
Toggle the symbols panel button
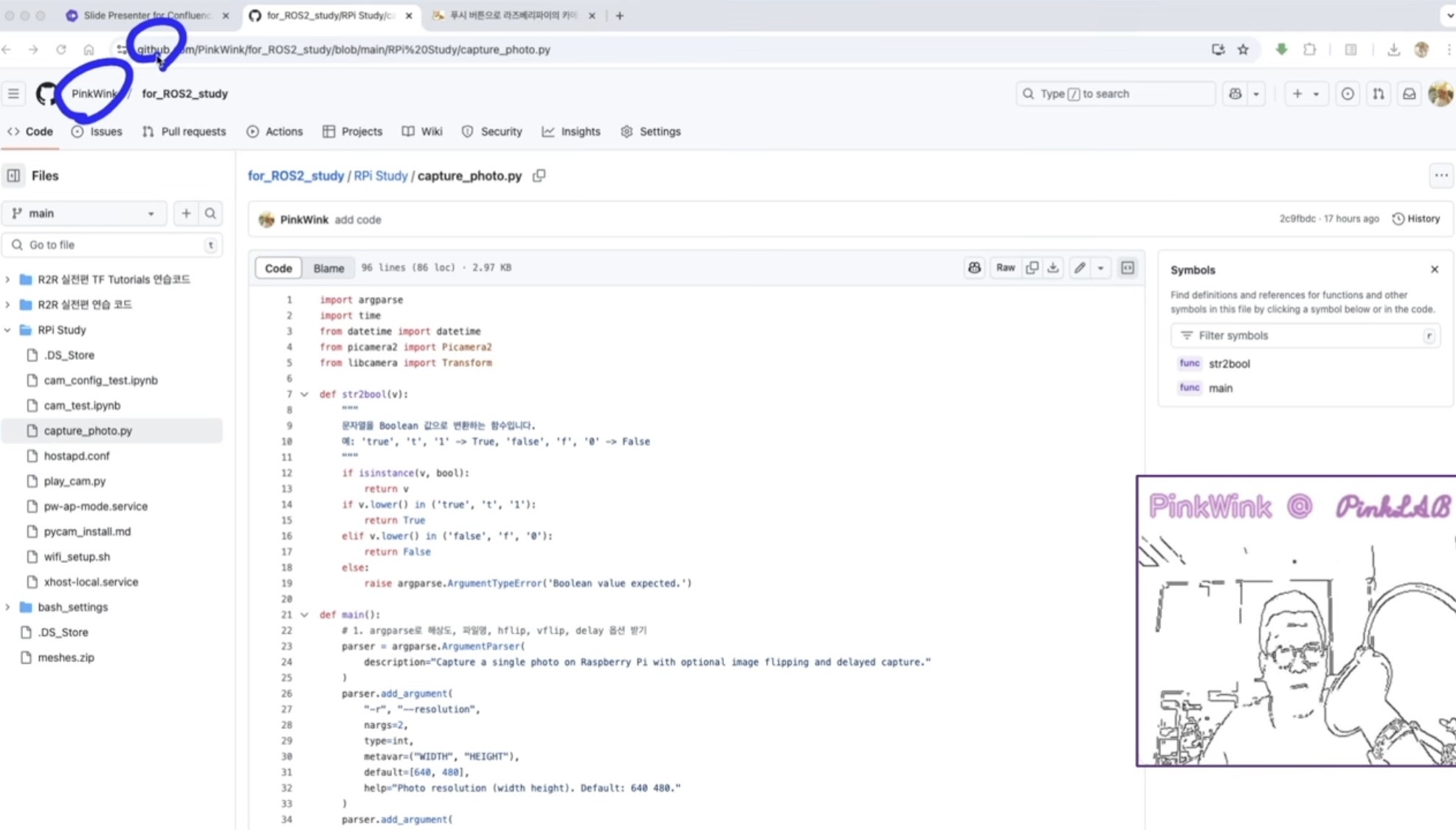1128,268
